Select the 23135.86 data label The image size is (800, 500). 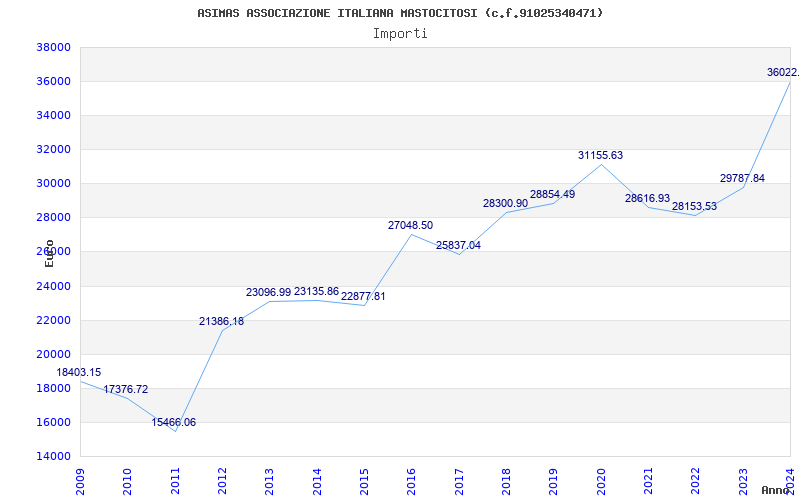coord(316,292)
